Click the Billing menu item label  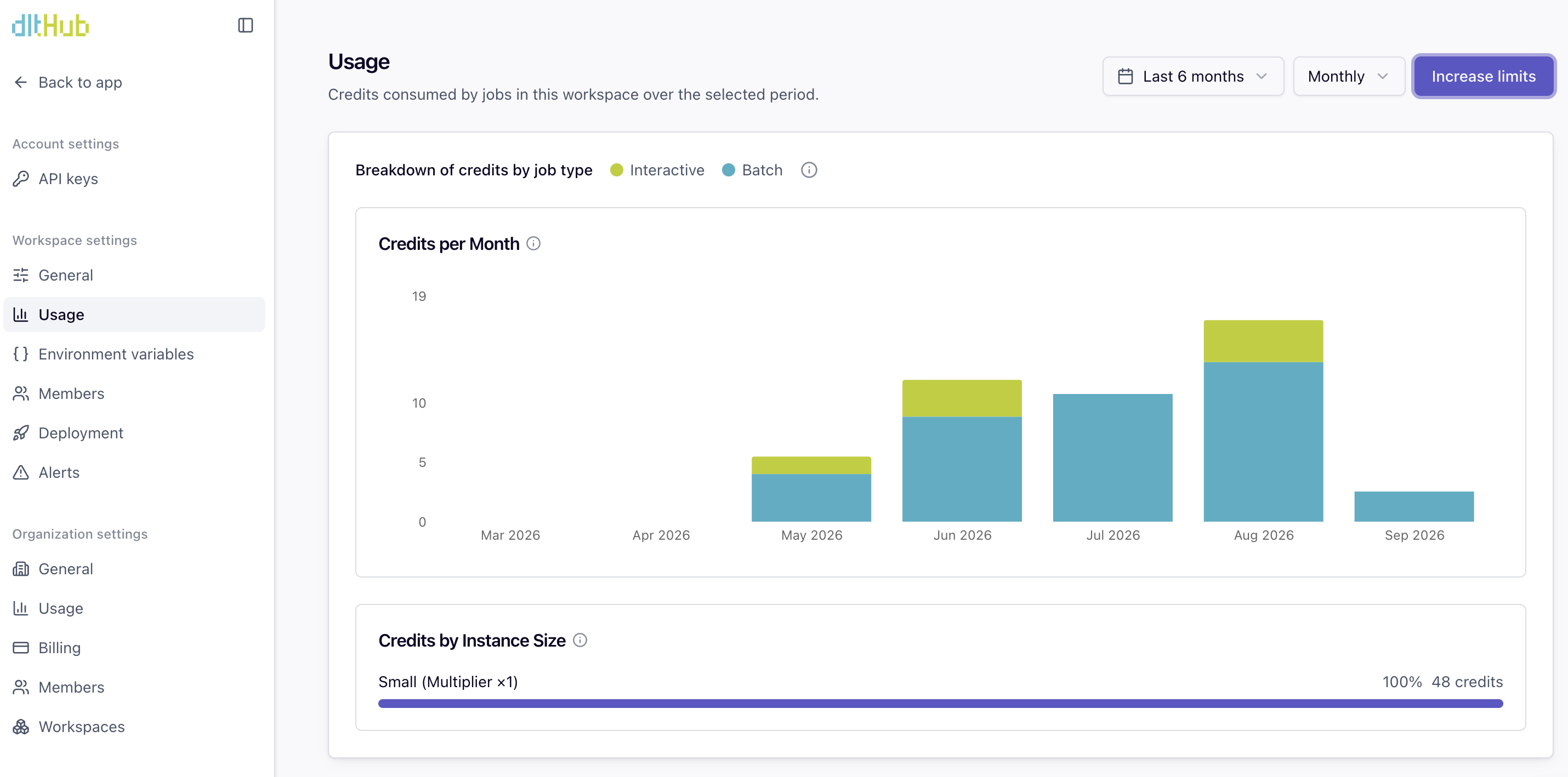60,648
